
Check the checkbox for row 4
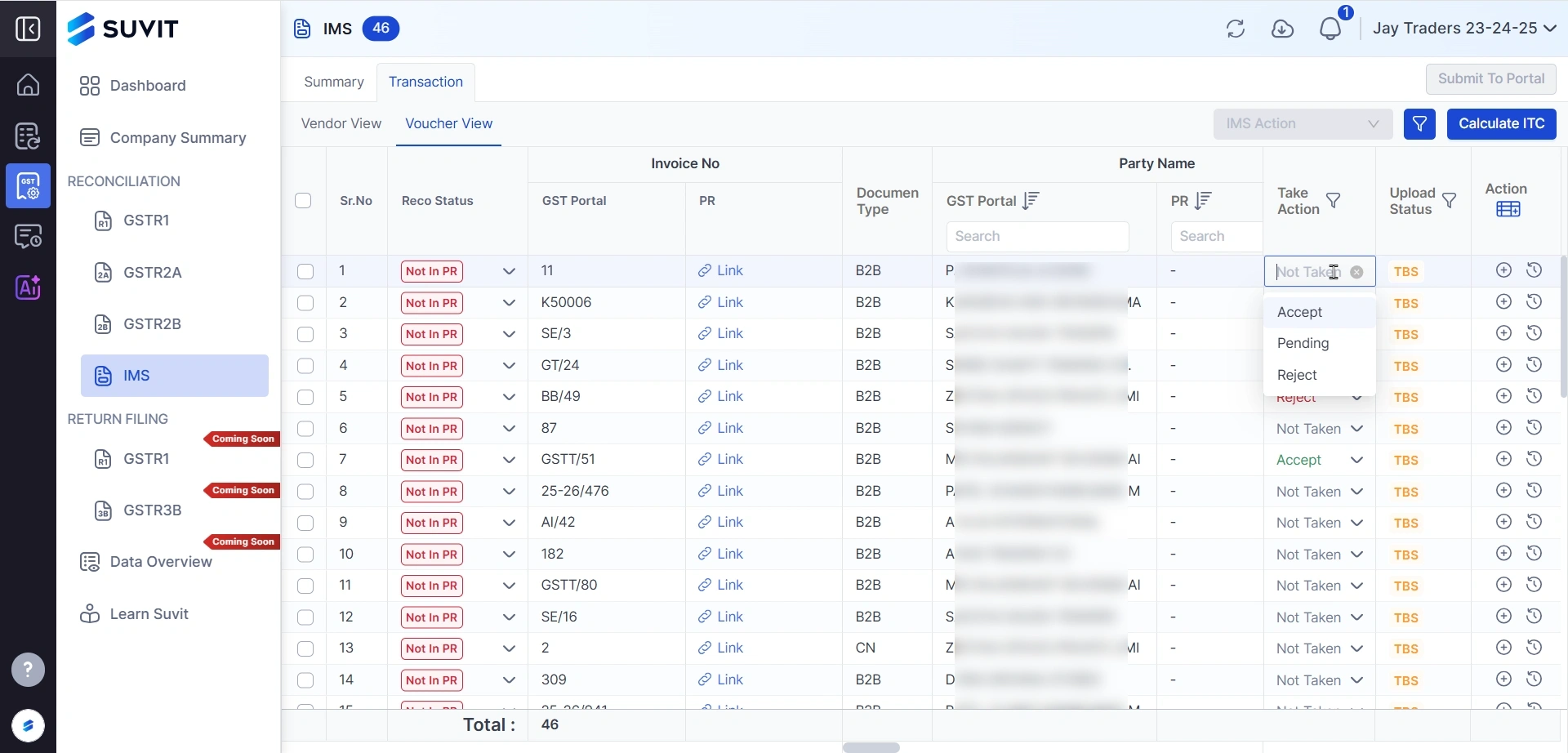[x=305, y=366]
